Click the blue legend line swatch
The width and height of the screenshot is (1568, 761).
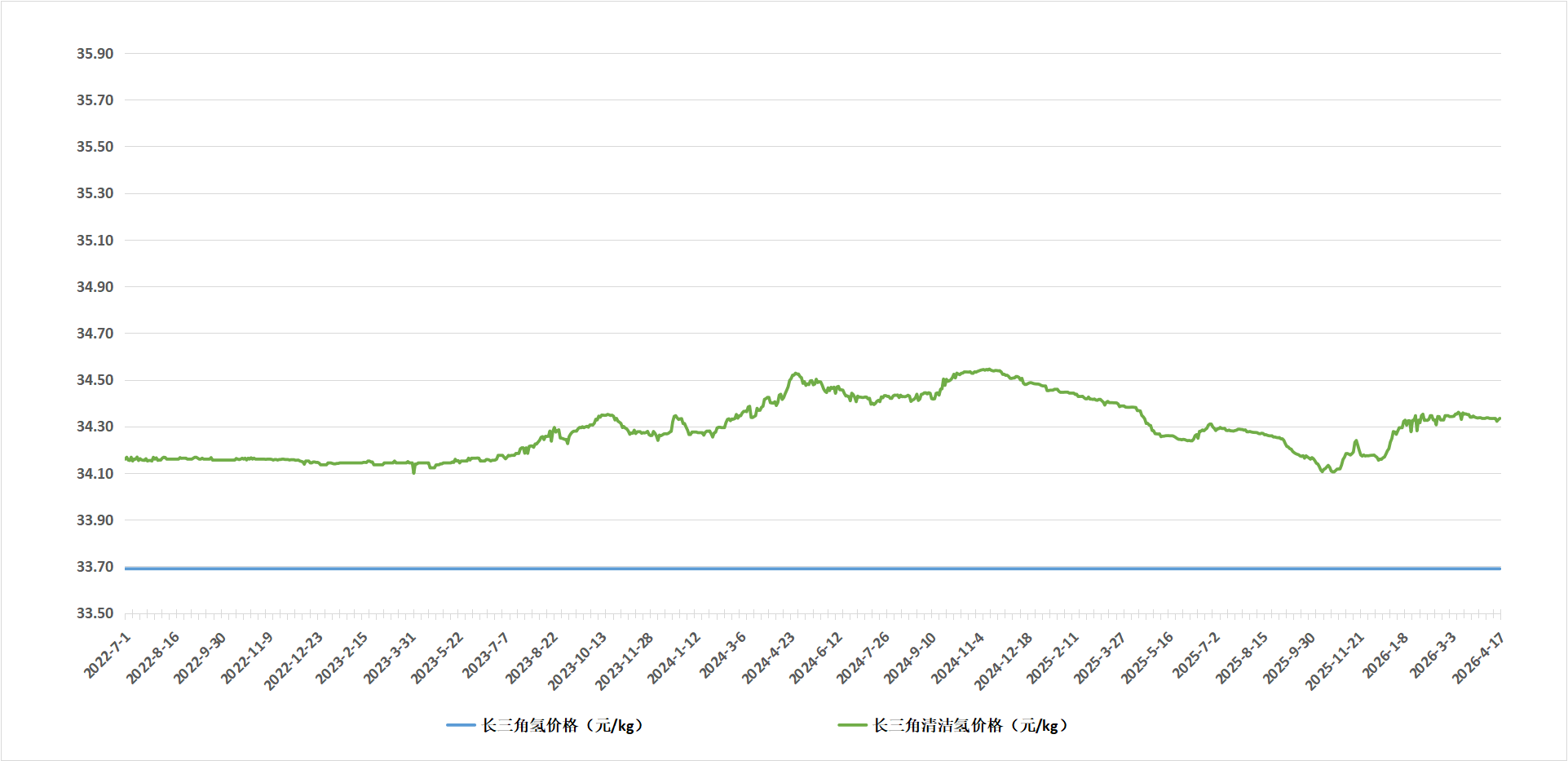pos(461,725)
